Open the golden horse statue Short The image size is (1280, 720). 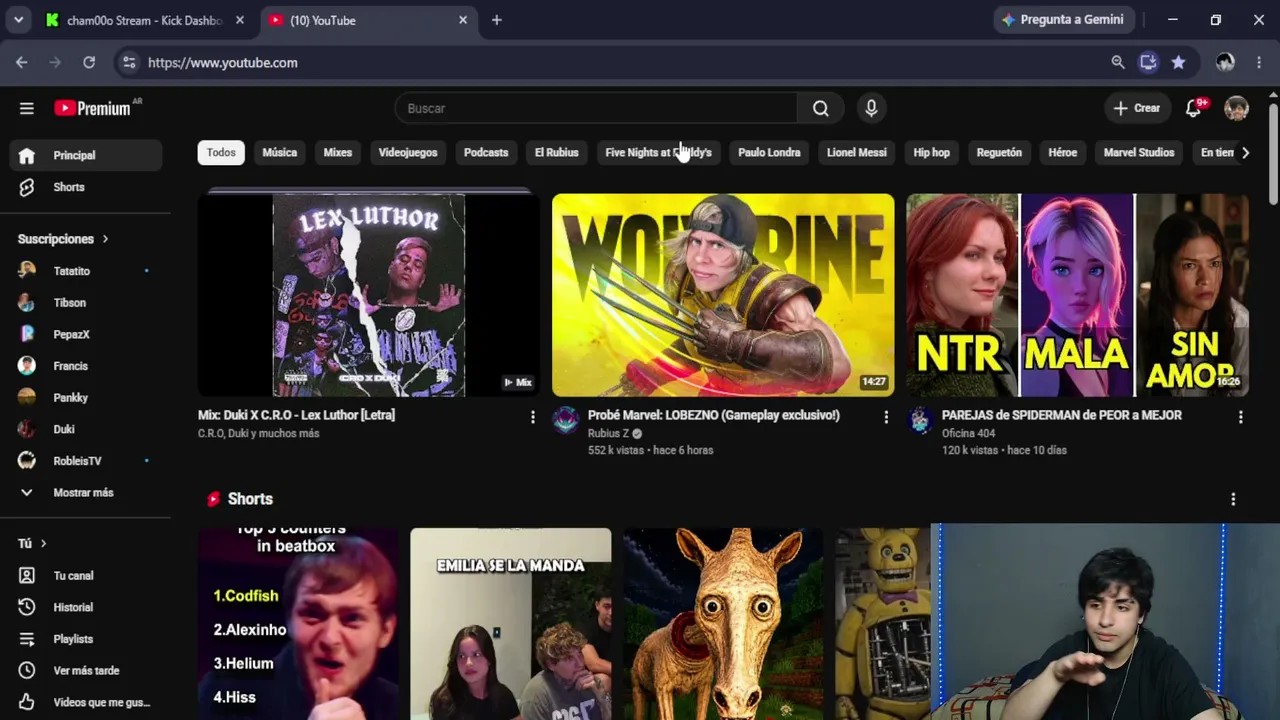click(723, 624)
